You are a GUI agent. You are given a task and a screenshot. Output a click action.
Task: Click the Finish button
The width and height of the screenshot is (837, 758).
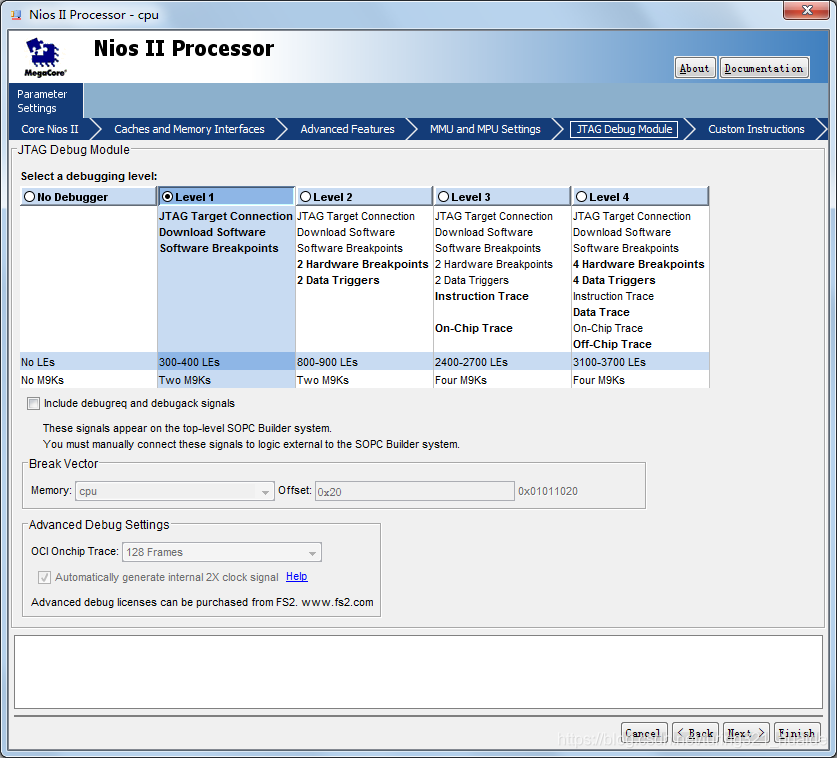tap(797, 733)
